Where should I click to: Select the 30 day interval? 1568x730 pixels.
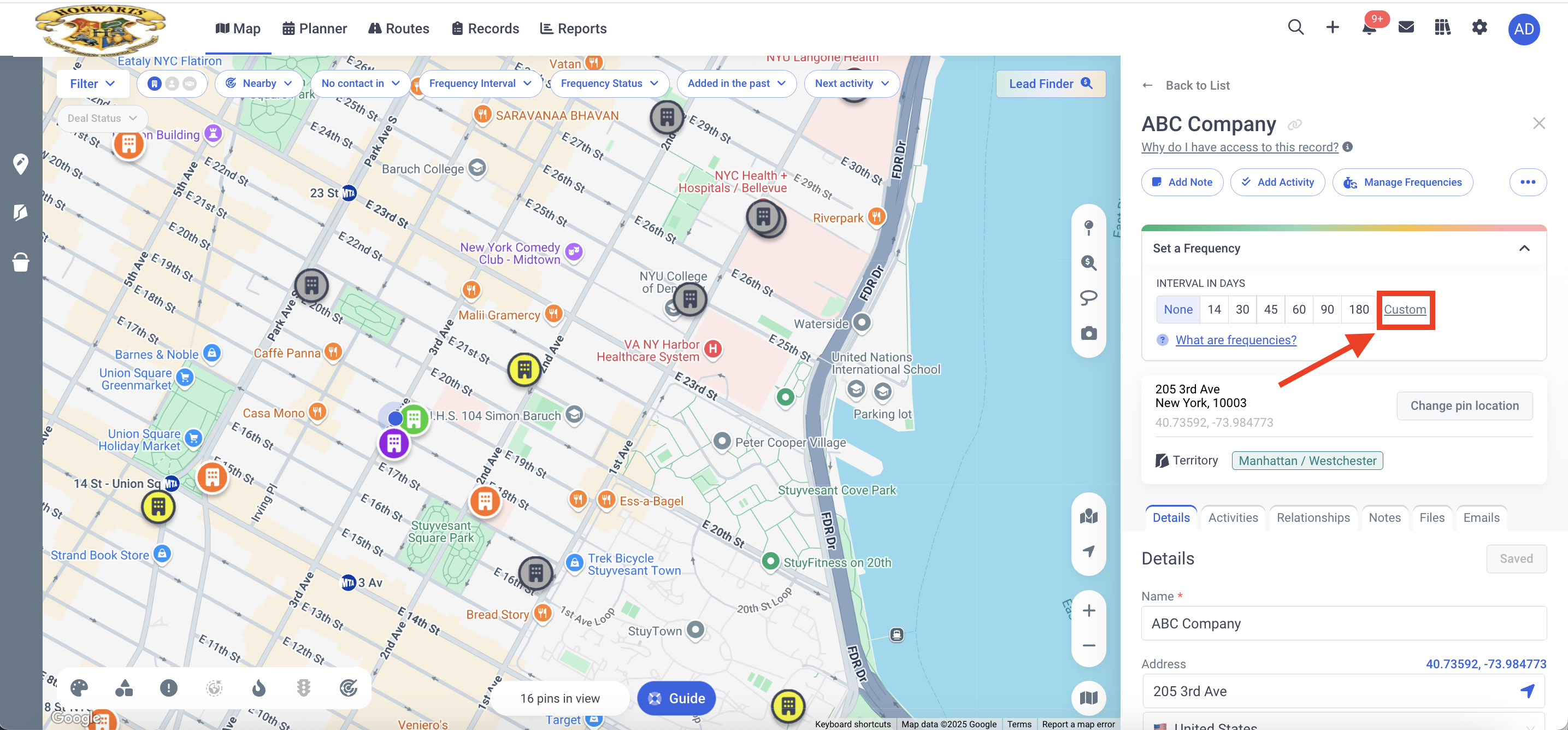click(x=1242, y=309)
